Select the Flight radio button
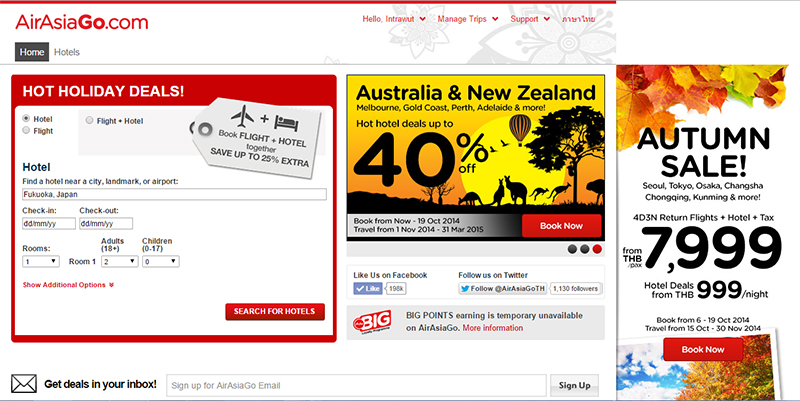 pos(26,131)
